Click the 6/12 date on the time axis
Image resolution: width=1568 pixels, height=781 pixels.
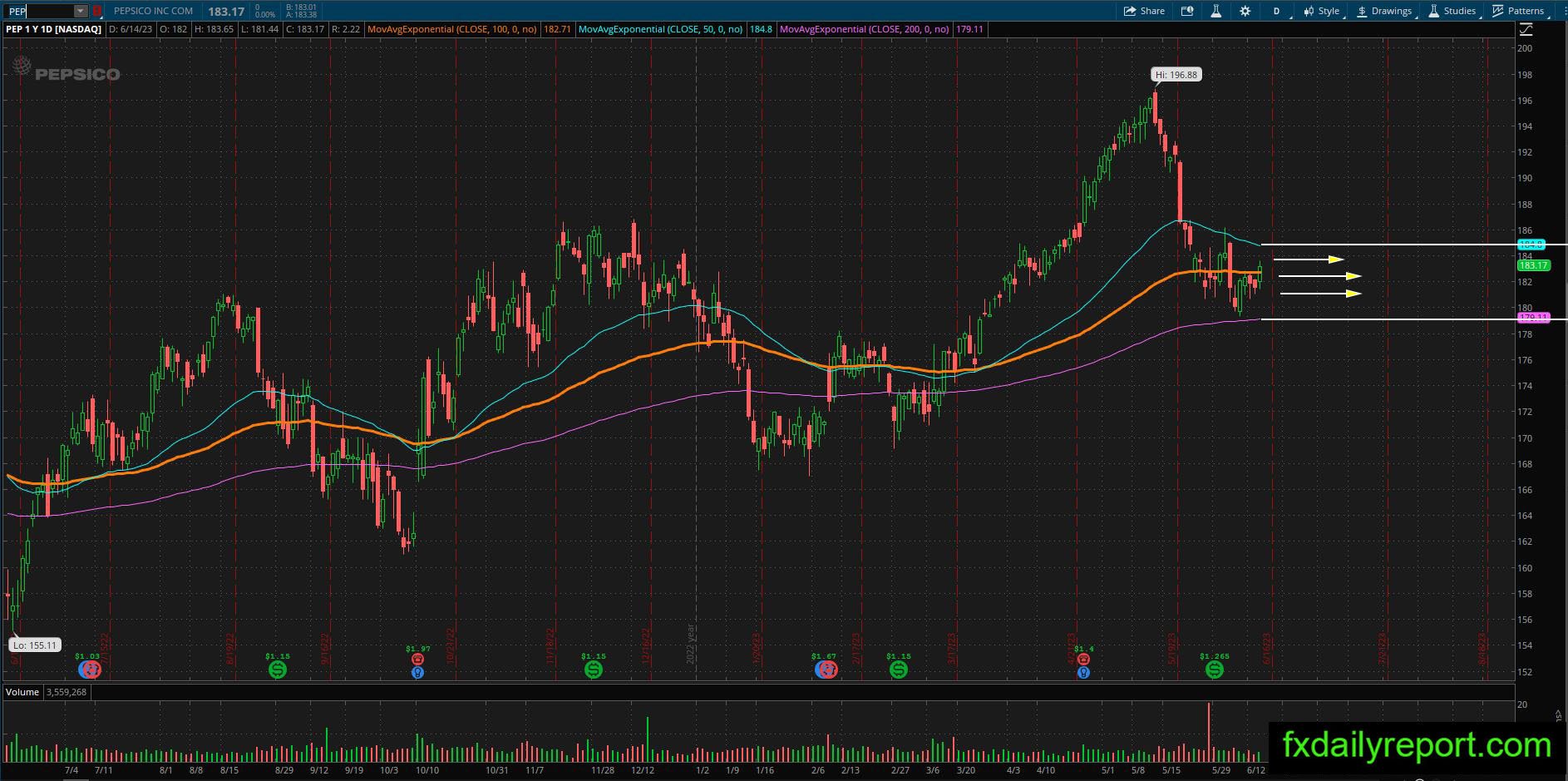point(1255,771)
